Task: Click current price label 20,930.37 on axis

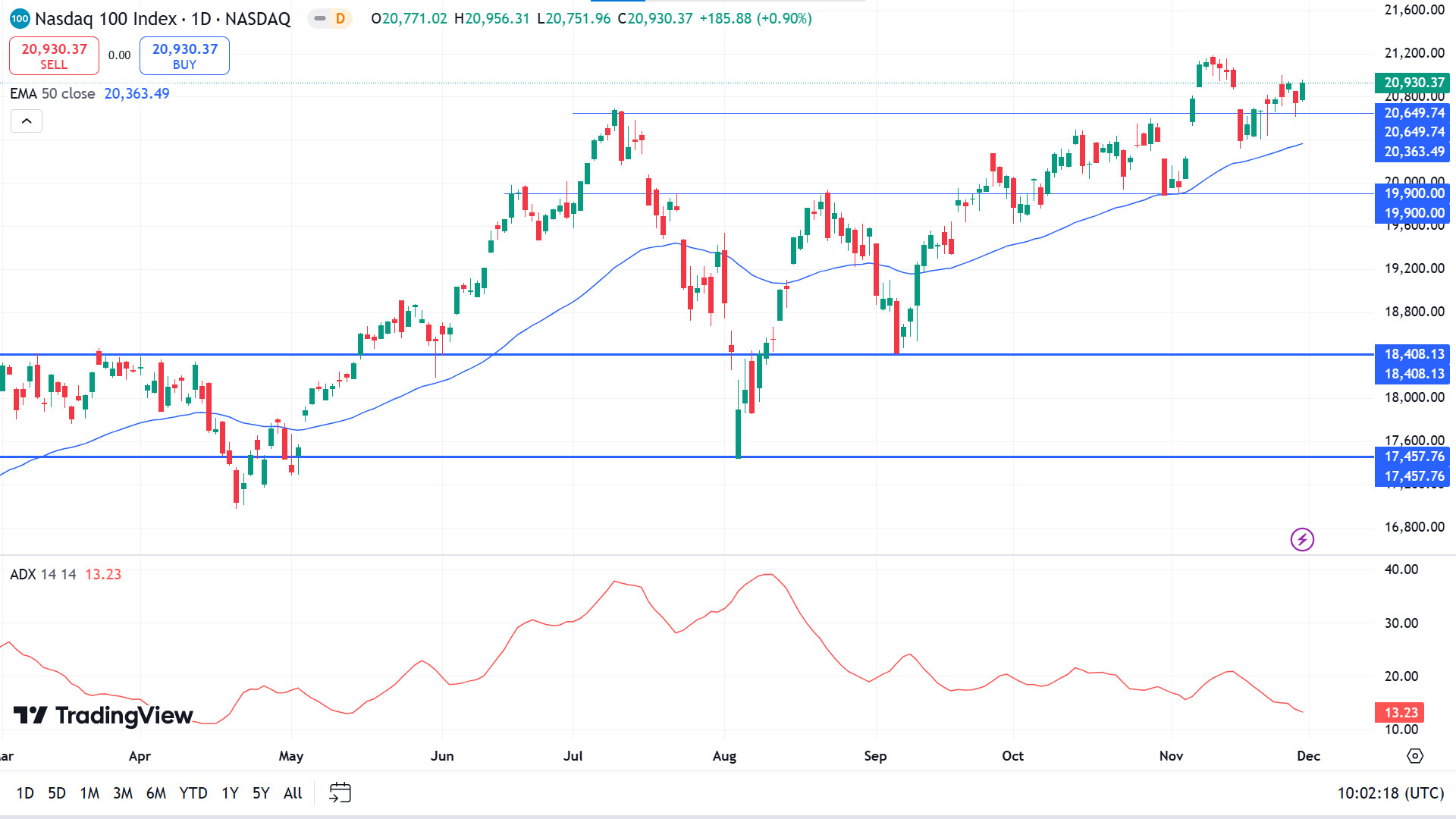Action: 1412,83
